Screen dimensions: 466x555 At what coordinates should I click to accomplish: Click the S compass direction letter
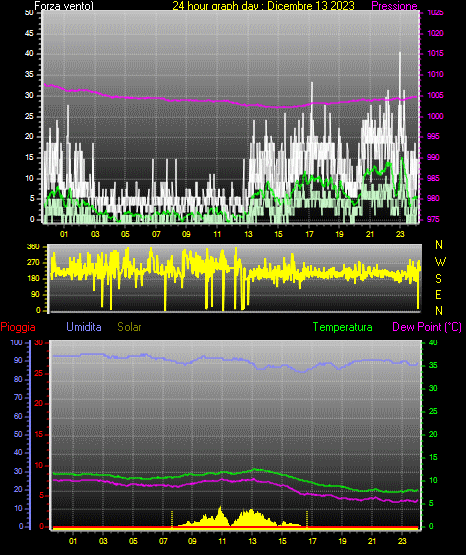tap(438, 279)
